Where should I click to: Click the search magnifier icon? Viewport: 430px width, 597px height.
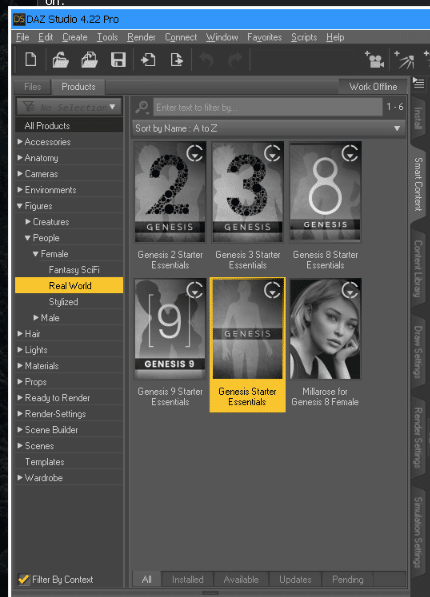click(142, 107)
